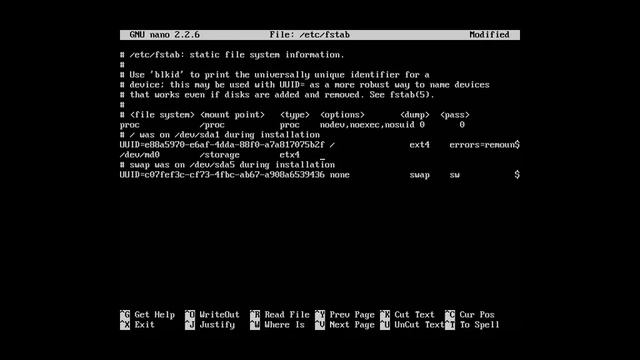
Task: Click the '/dev/md0' device entry
Action: pyautogui.click(x=140, y=155)
